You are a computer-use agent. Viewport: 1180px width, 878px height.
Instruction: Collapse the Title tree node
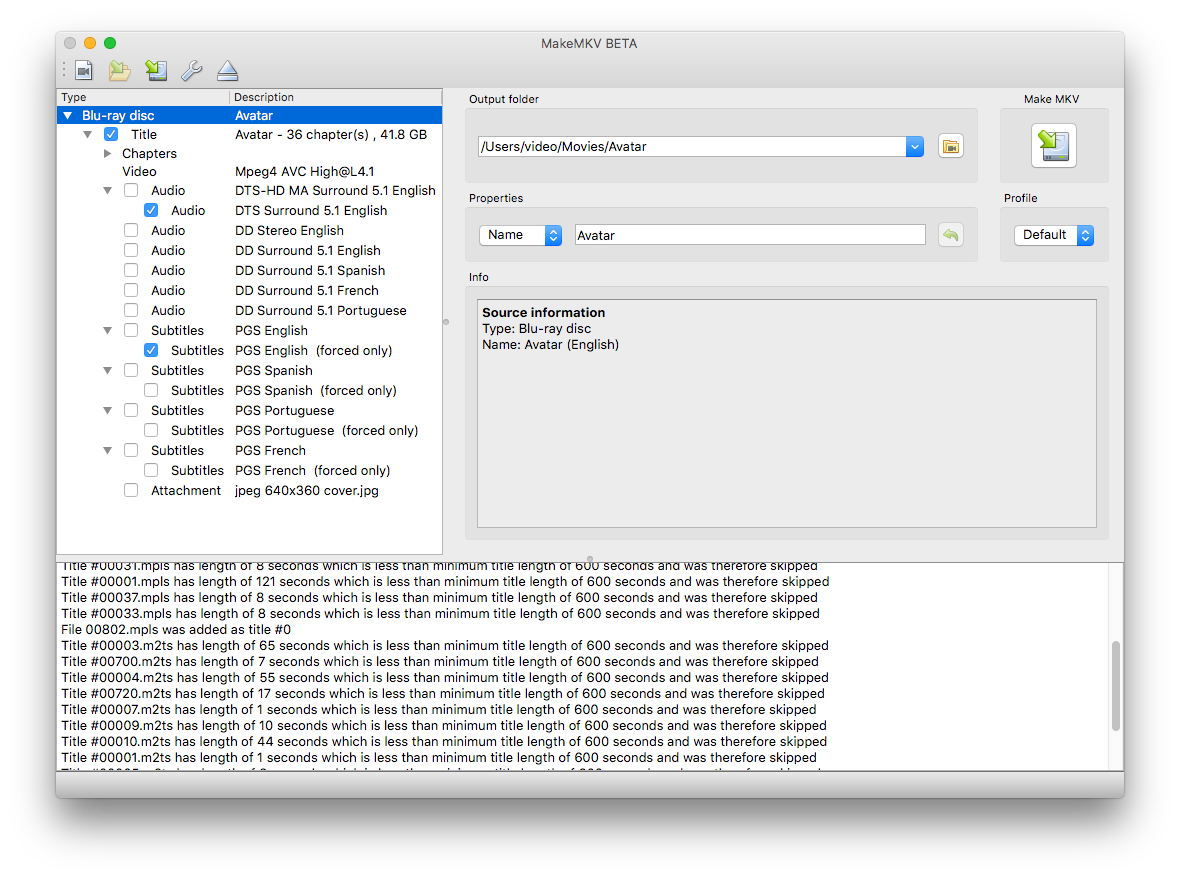point(87,134)
